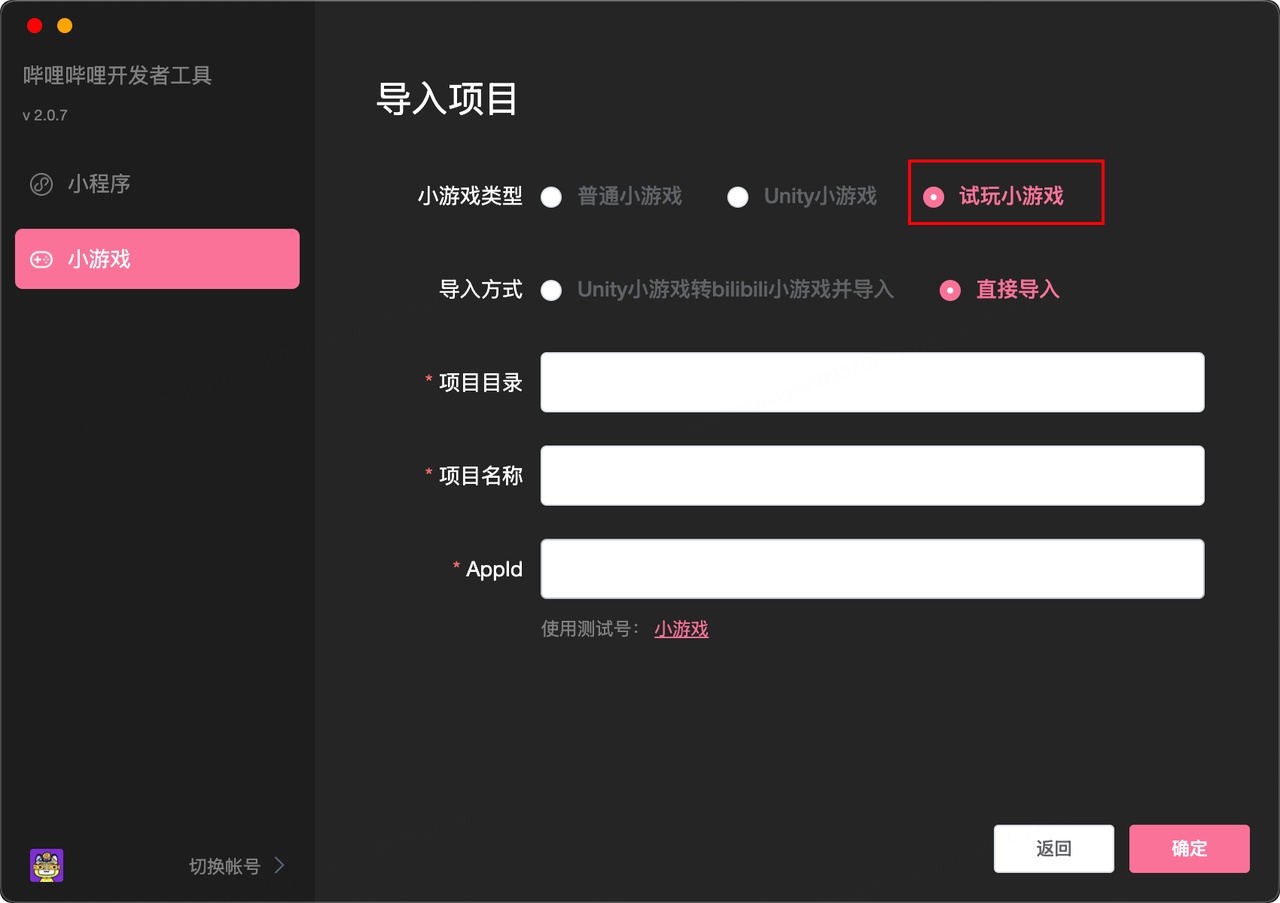1280x903 pixels.
Task: Click into the AppId input box
Action: pyautogui.click(x=872, y=569)
